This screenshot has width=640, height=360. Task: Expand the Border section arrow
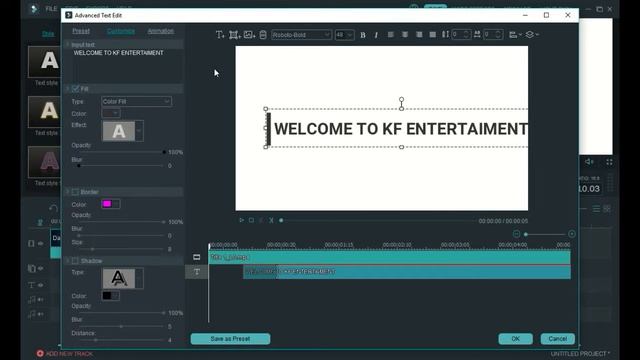[68, 192]
